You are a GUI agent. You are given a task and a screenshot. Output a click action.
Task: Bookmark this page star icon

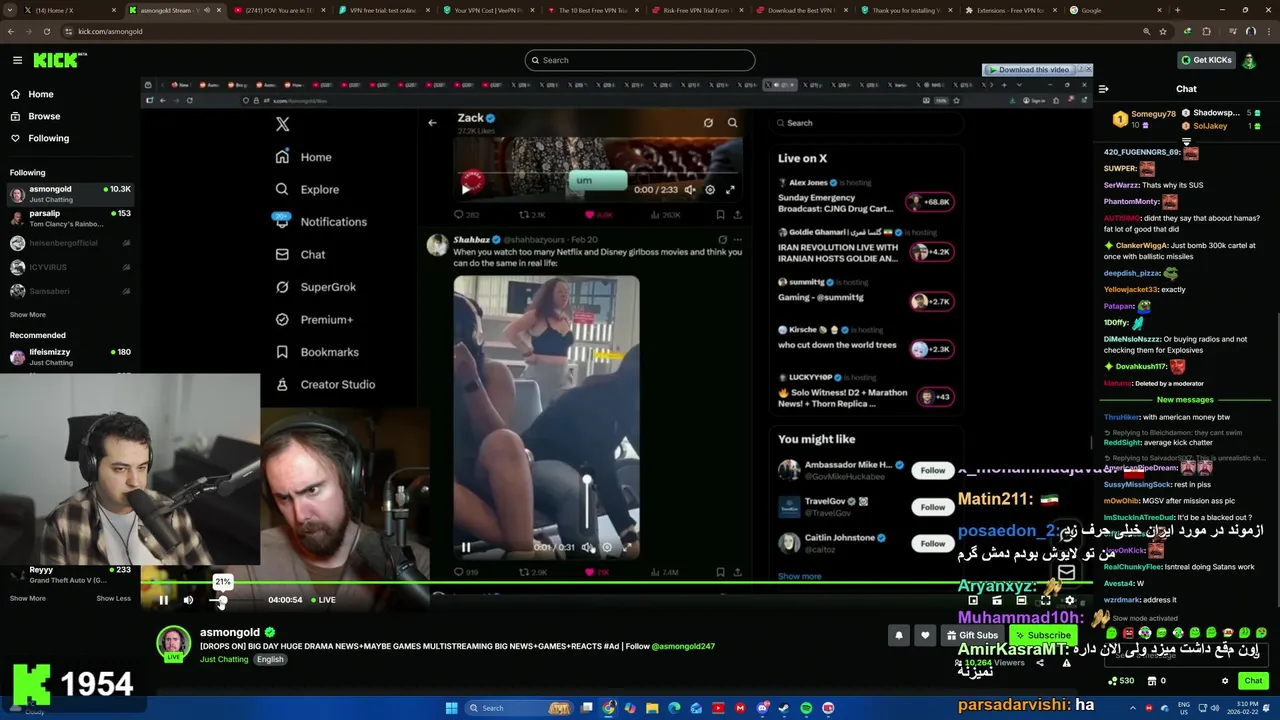coord(1162,31)
